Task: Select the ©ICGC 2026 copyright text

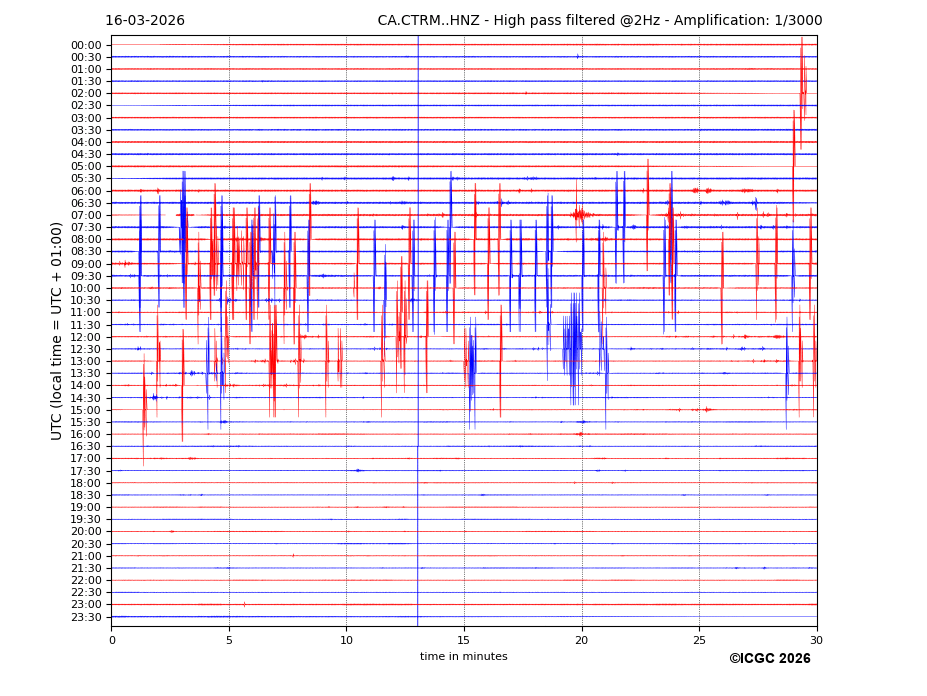Action: tap(769, 659)
